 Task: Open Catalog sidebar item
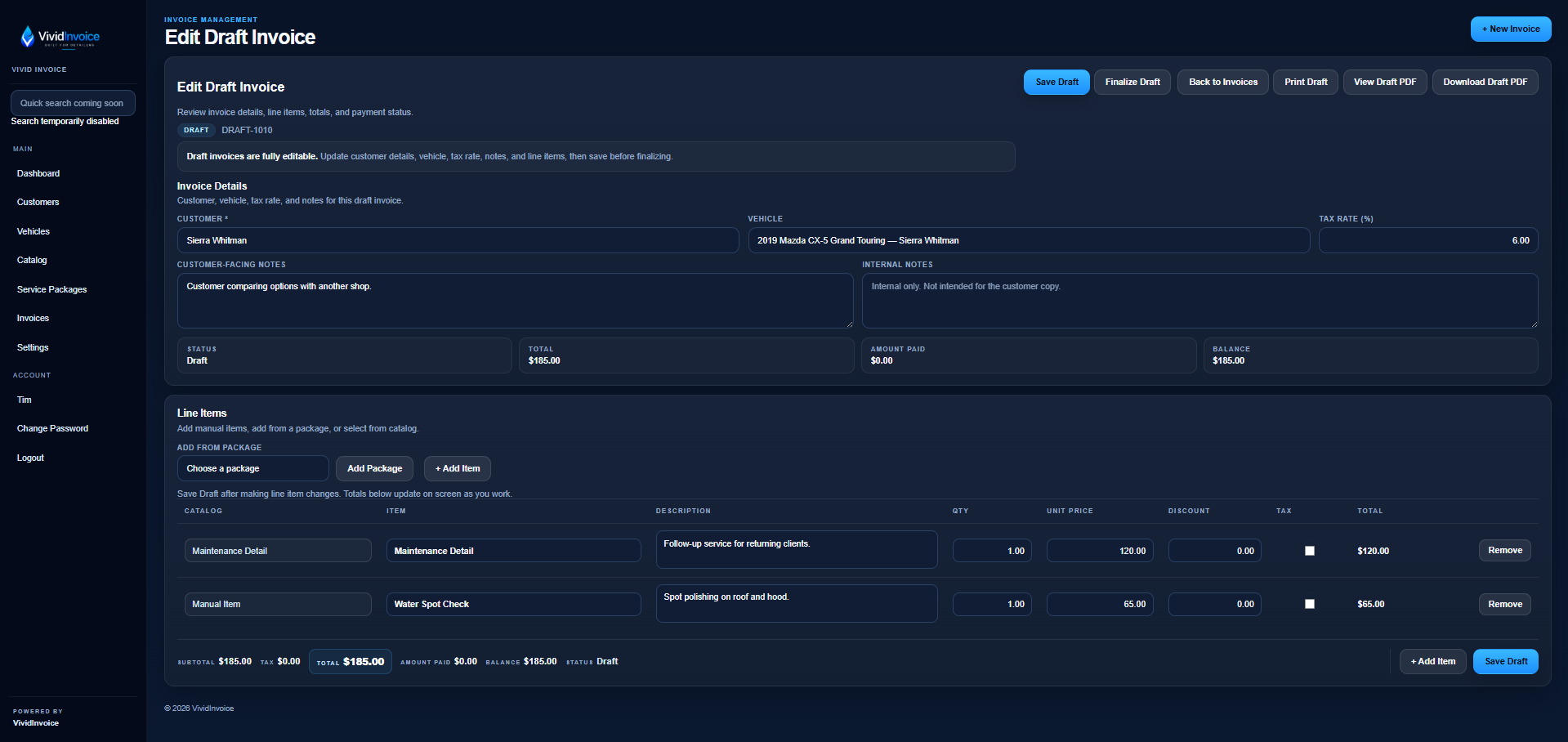pyautogui.click(x=32, y=260)
